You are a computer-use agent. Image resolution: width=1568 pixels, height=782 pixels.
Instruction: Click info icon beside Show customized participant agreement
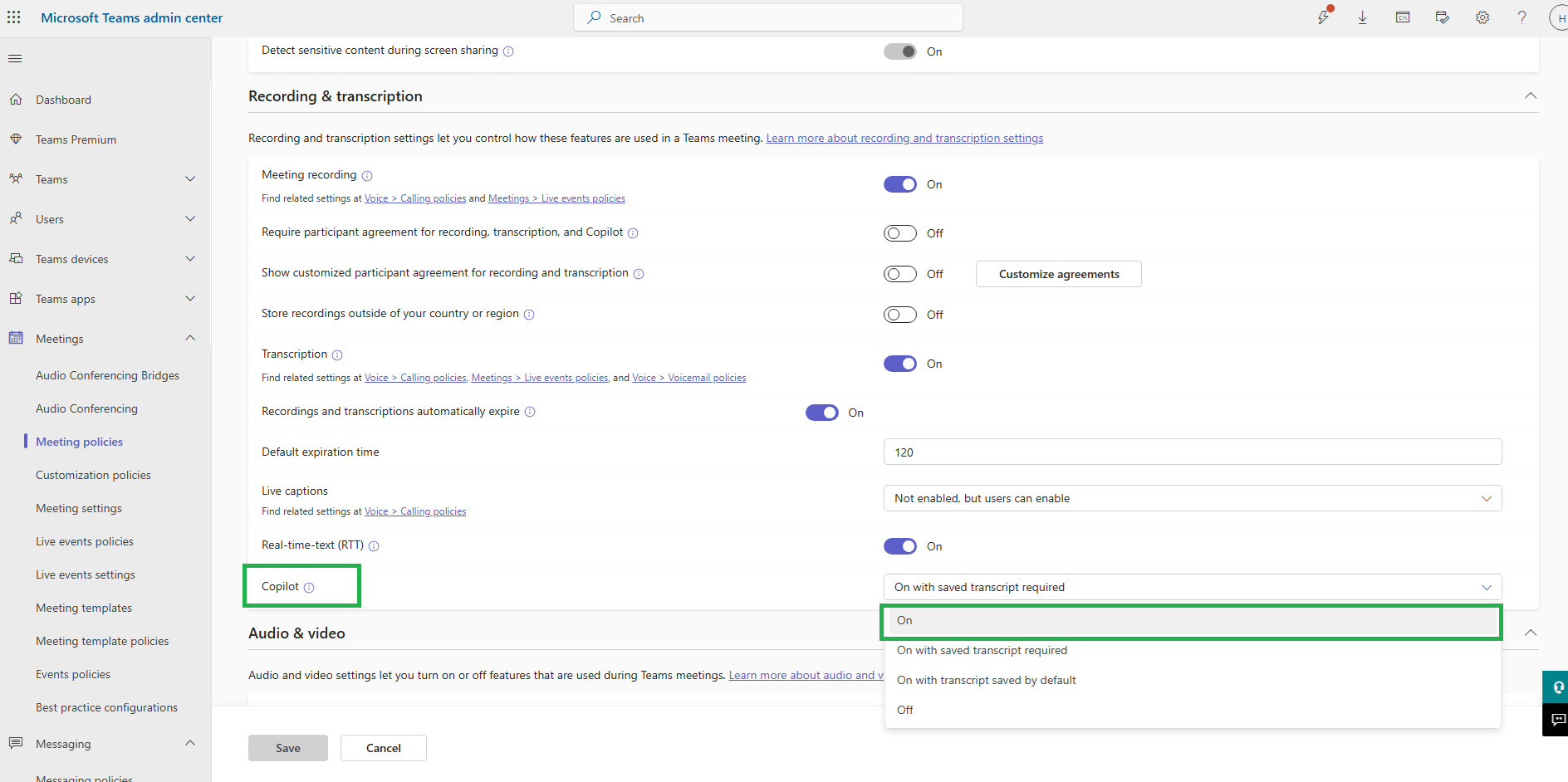(639, 274)
